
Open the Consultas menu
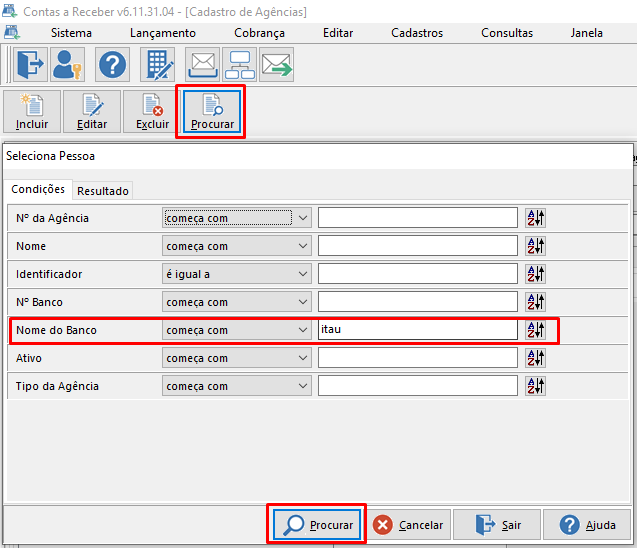(507, 33)
